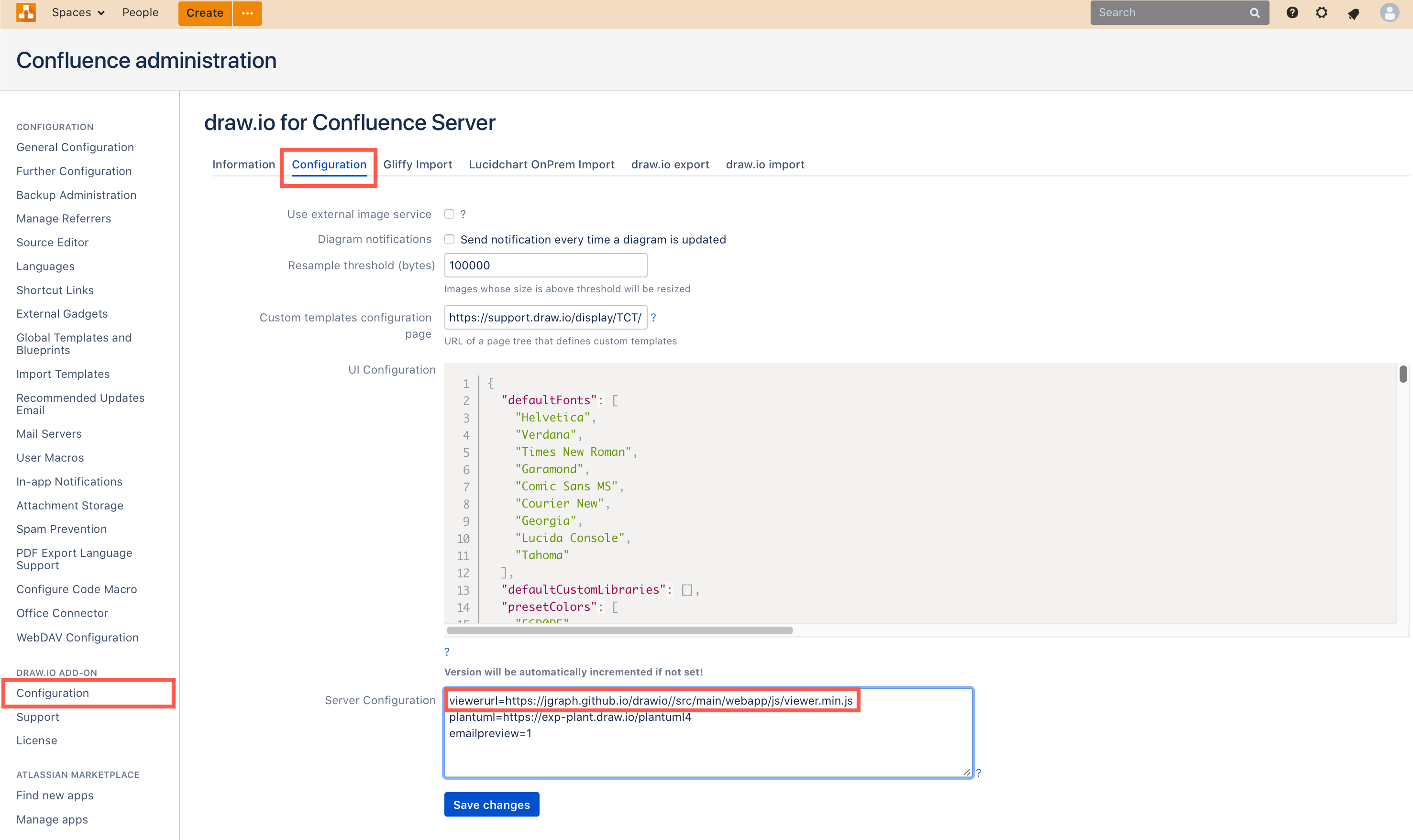Viewport: 1413px width, 840px height.
Task: Click the search magnifier icon
Action: pos(1255,12)
